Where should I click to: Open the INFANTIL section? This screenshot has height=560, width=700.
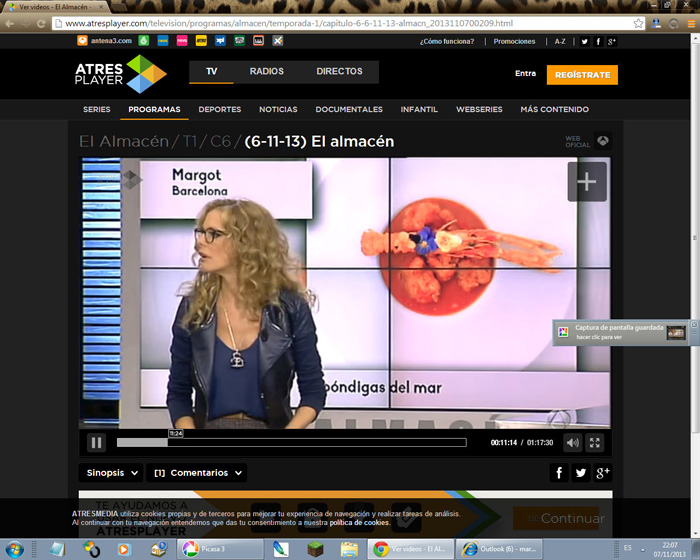(x=419, y=109)
